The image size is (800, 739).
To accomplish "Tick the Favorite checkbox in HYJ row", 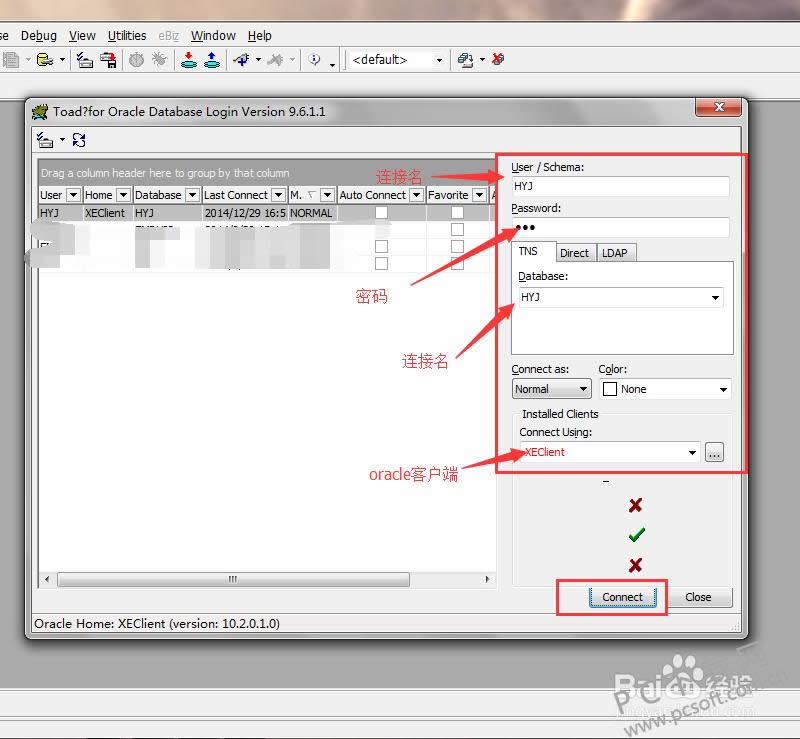I will pos(457,213).
